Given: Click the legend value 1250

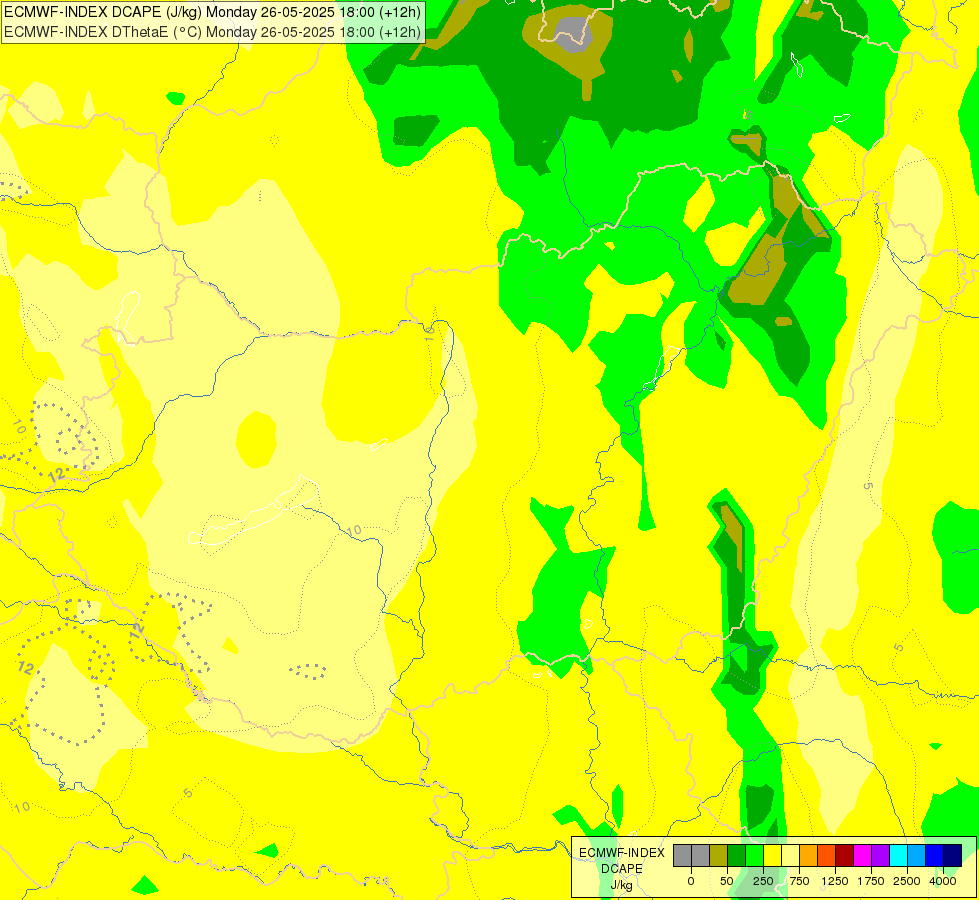Looking at the screenshot, I should [835, 881].
